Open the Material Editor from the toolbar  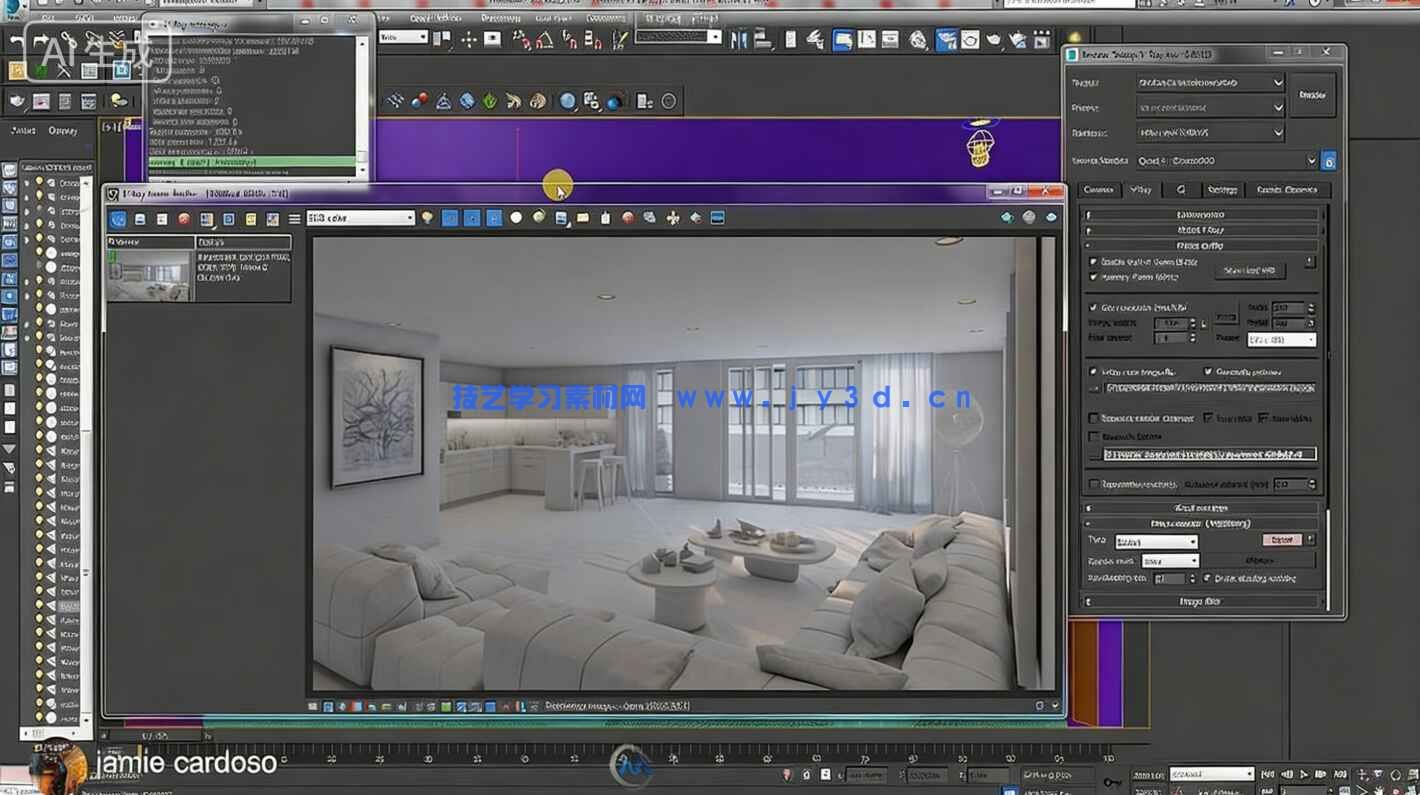[x=919, y=39]
